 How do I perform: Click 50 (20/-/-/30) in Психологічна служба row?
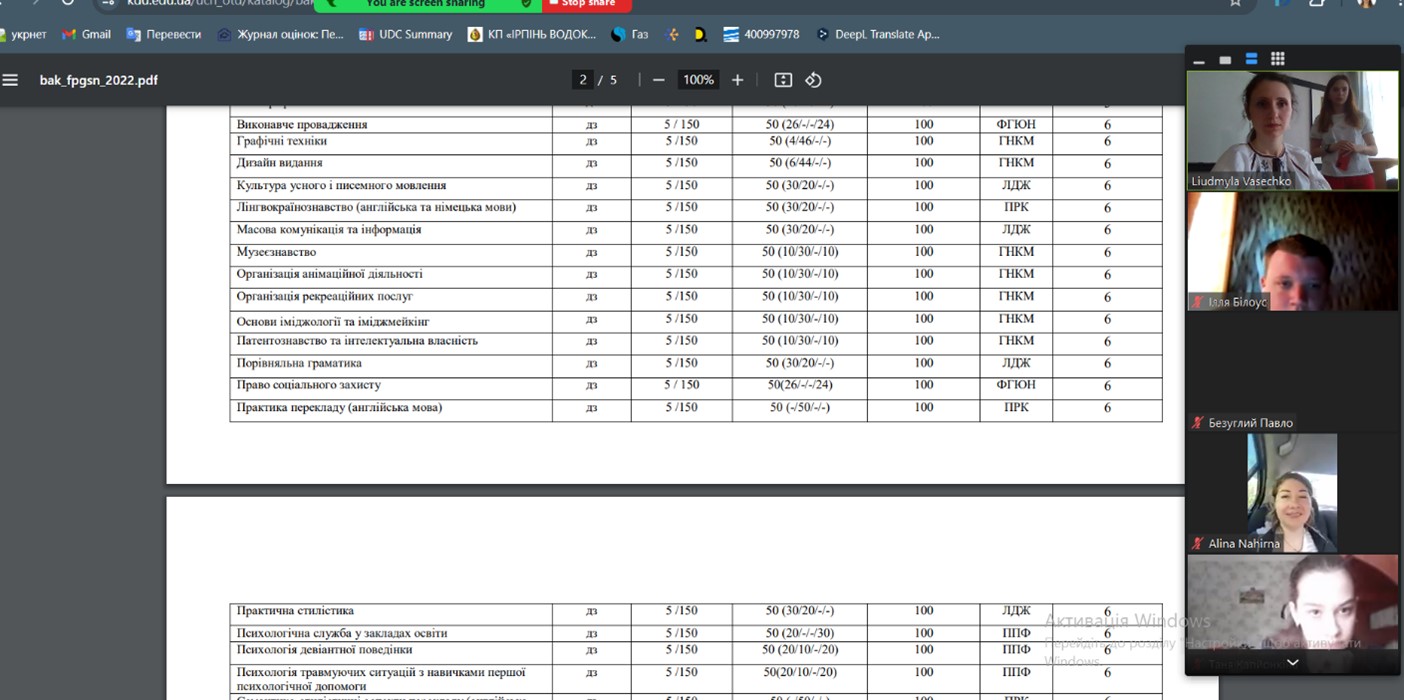800,633
